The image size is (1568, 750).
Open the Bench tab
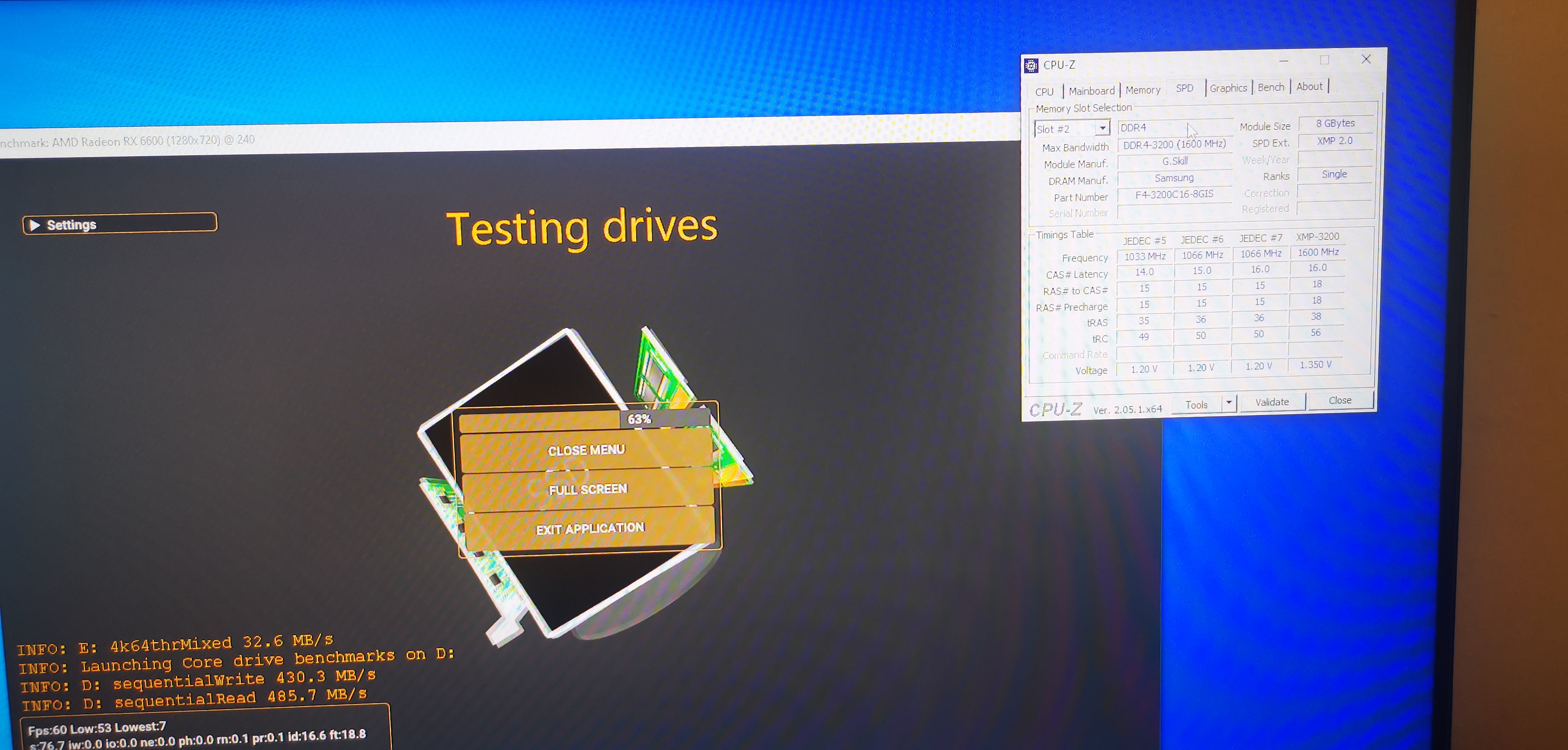click(x=1271, y=88)
